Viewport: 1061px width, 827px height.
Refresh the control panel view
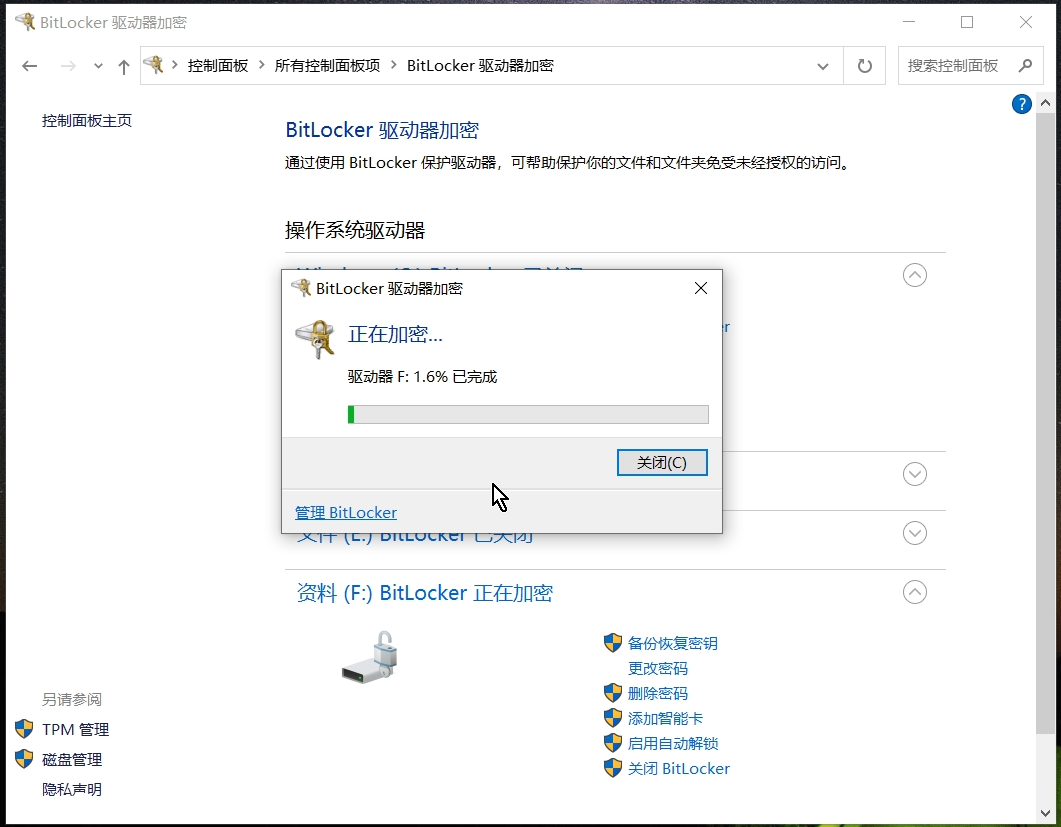865,66
